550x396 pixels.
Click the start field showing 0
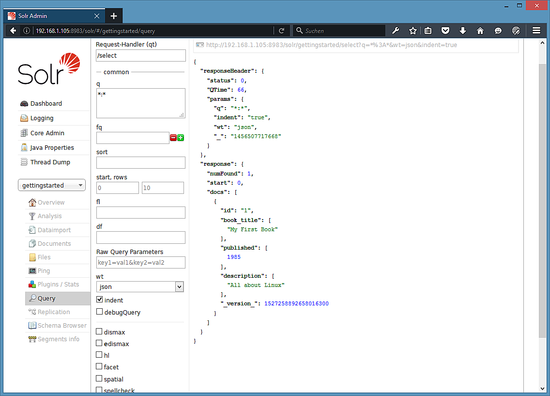(118, 188)
